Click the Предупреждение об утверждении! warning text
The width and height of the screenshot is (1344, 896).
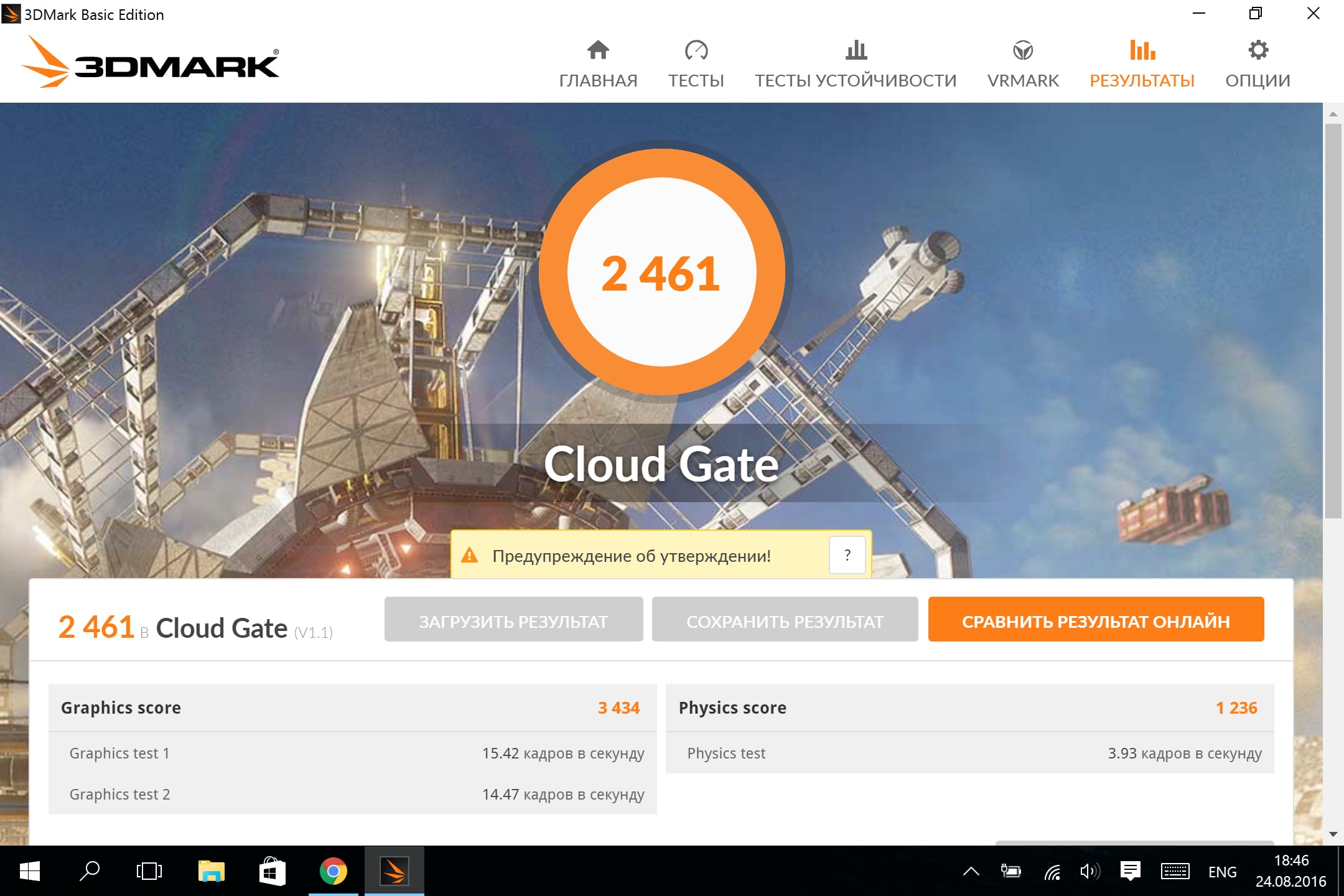tap(632, 556)
